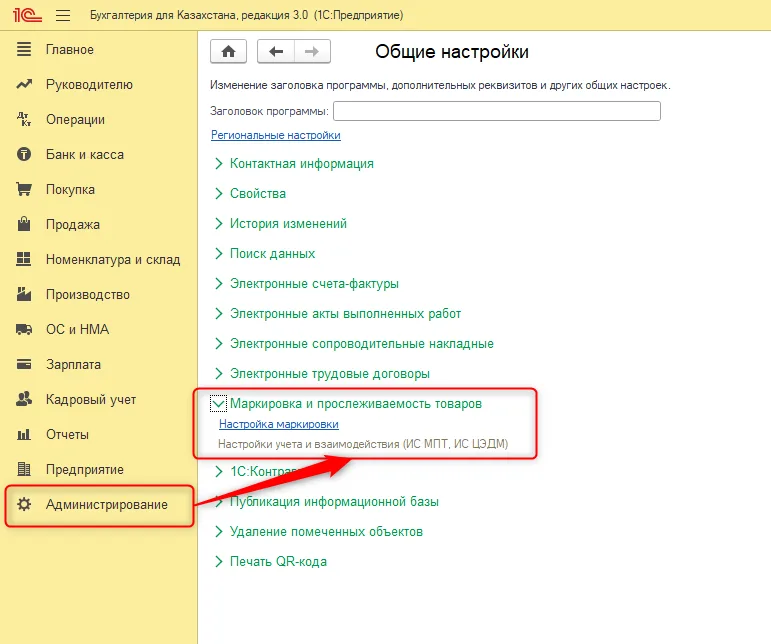Navigate back with the left arrow

[276, 51]
